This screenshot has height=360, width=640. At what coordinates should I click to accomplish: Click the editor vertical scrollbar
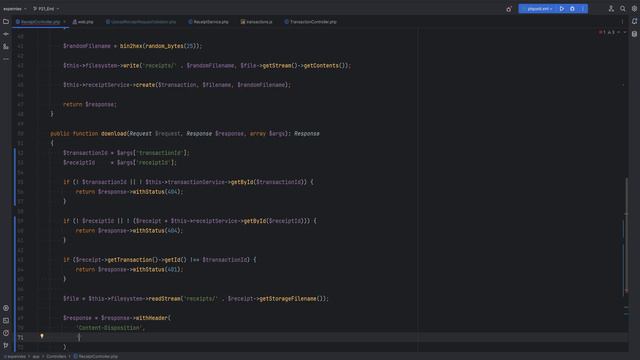(626, 235)
